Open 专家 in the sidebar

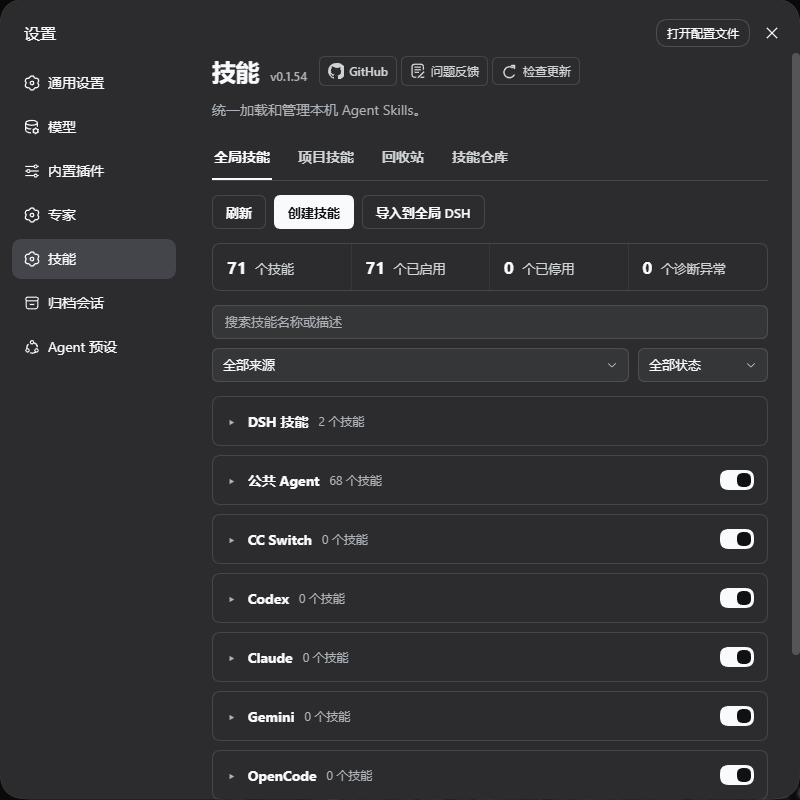94,215
